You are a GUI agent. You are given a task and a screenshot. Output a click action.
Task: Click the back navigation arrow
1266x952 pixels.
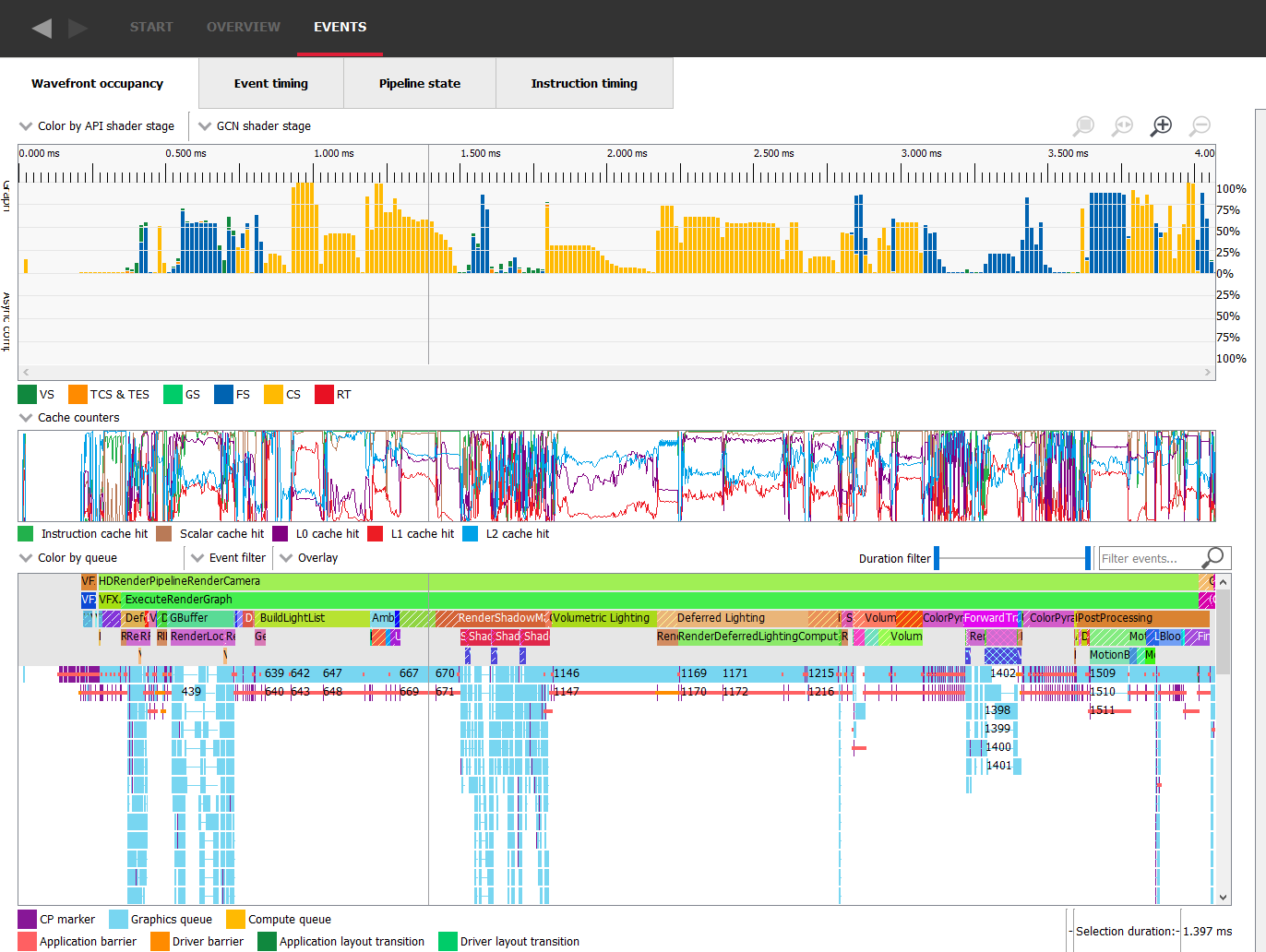click(42, 28)
